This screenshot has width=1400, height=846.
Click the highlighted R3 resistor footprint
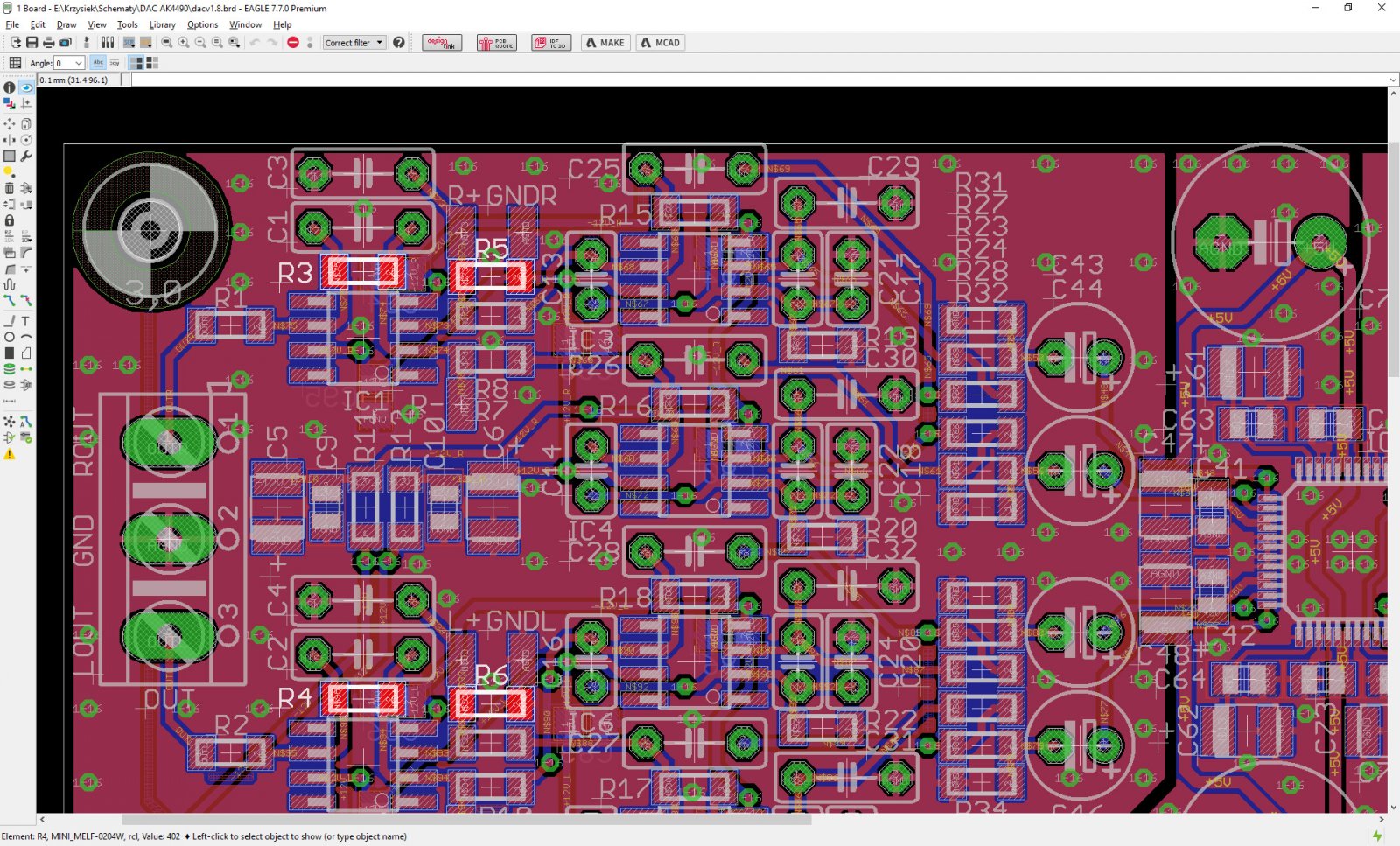tap(362, 272)
